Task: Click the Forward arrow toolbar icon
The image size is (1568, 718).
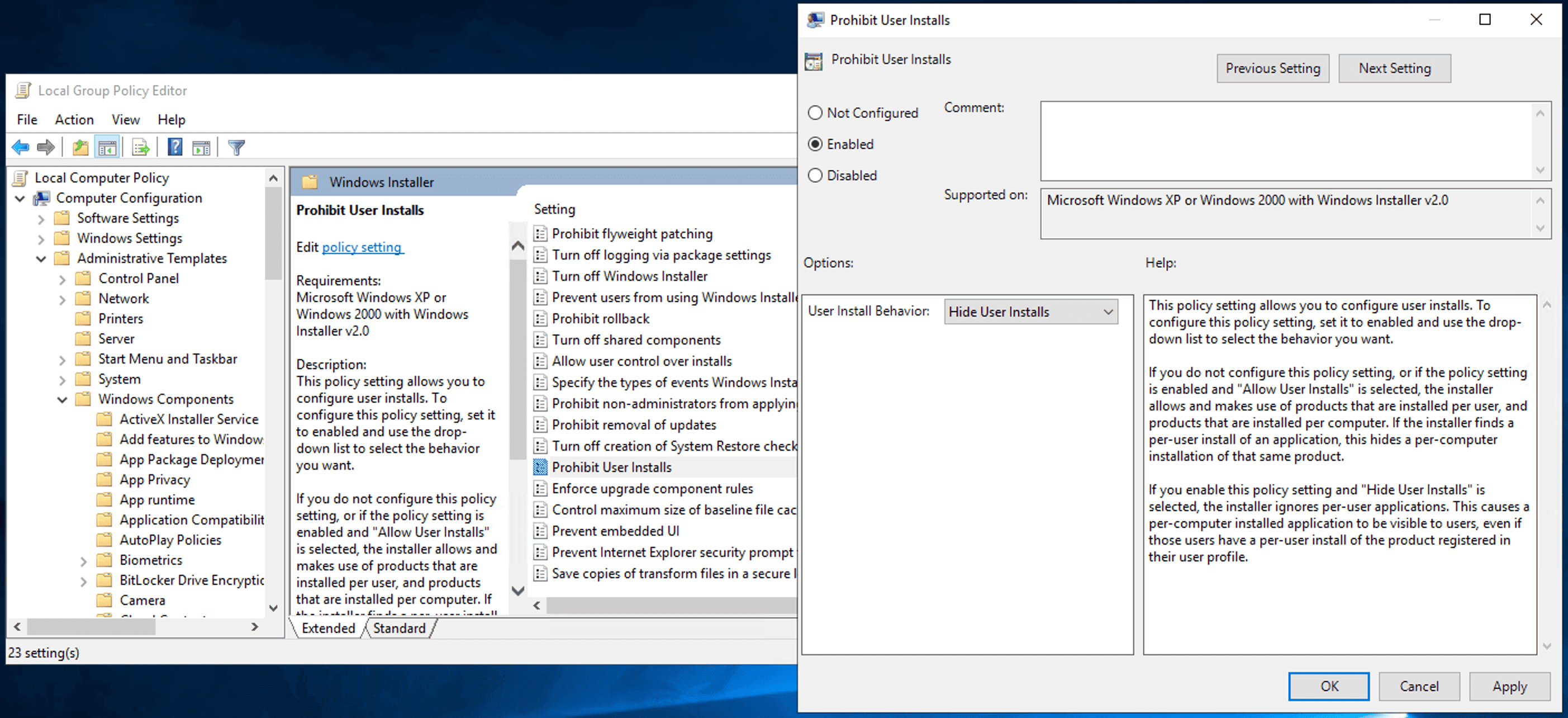Action: point(46,148)
